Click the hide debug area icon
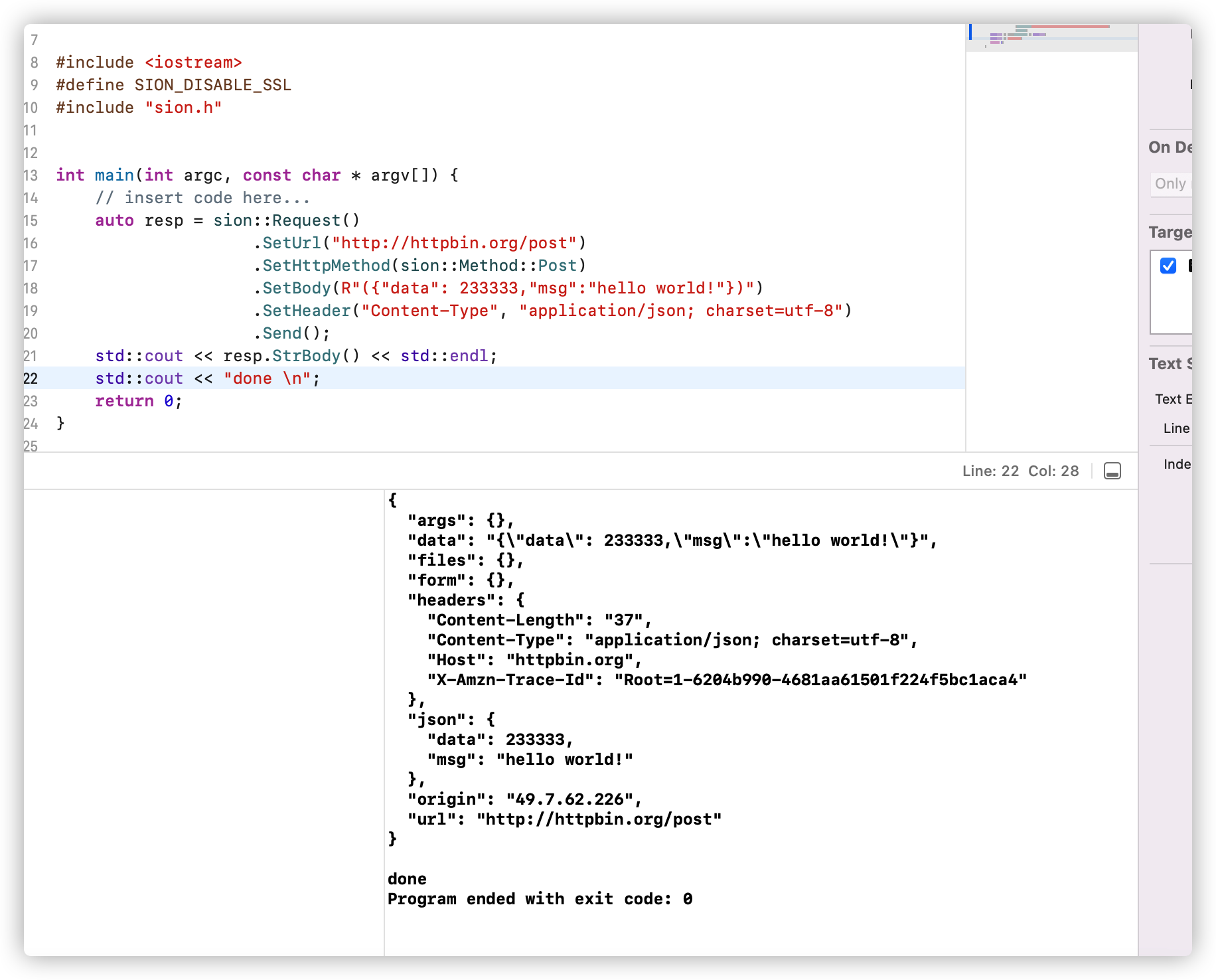This screenshot has height=980, width=1216. click(1111, 471)
